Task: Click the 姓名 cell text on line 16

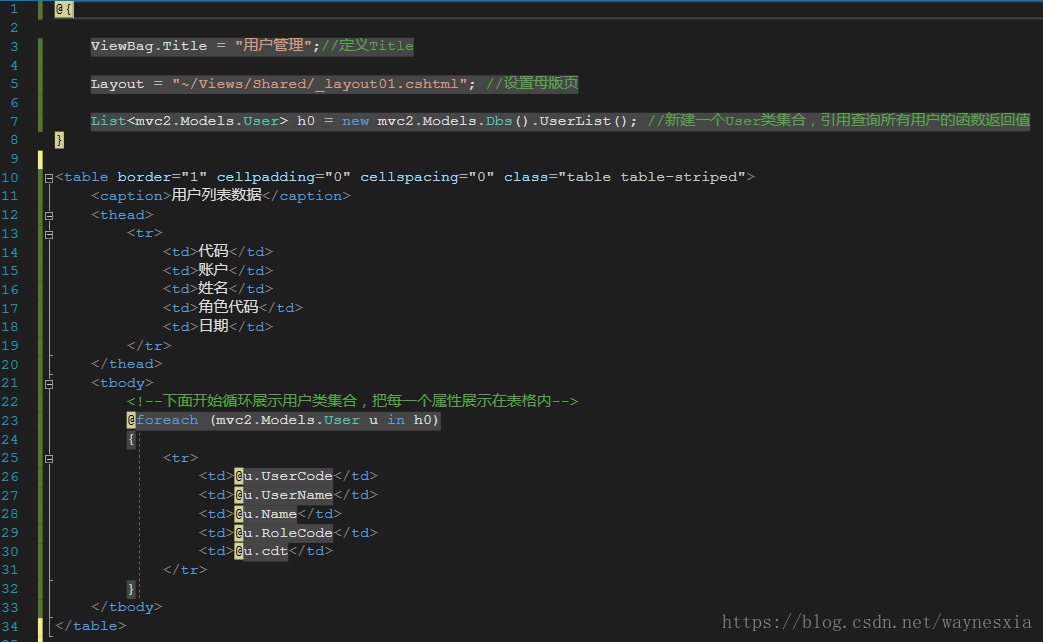Action: coord(214,288)
